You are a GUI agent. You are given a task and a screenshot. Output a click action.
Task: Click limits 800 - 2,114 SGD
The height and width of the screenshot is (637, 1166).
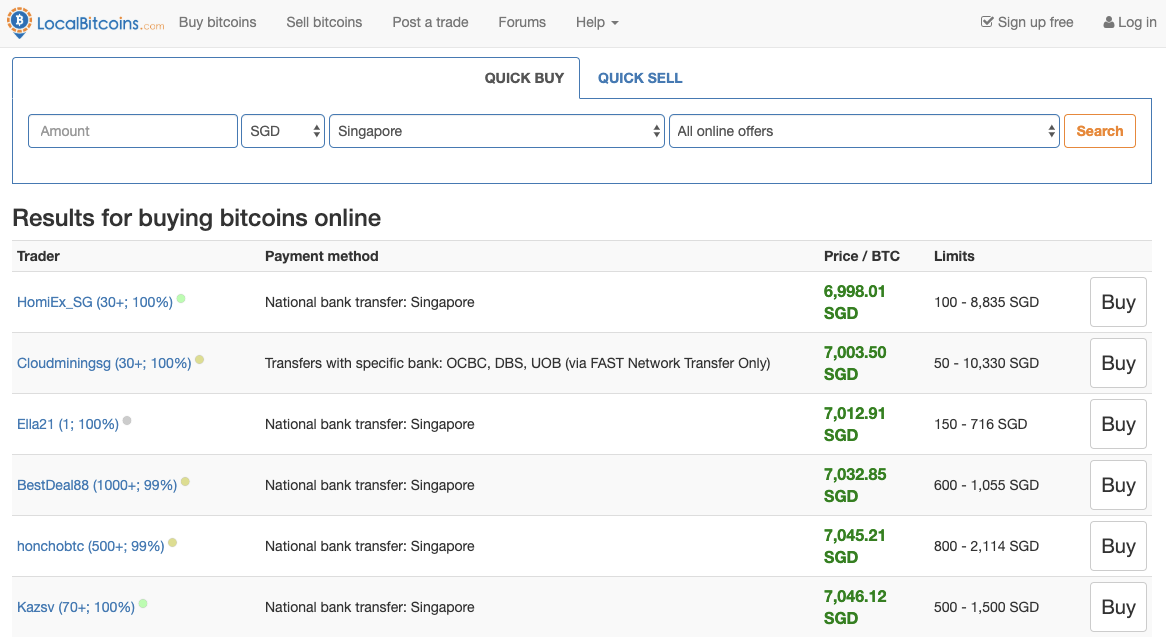[x=986, y=546]
